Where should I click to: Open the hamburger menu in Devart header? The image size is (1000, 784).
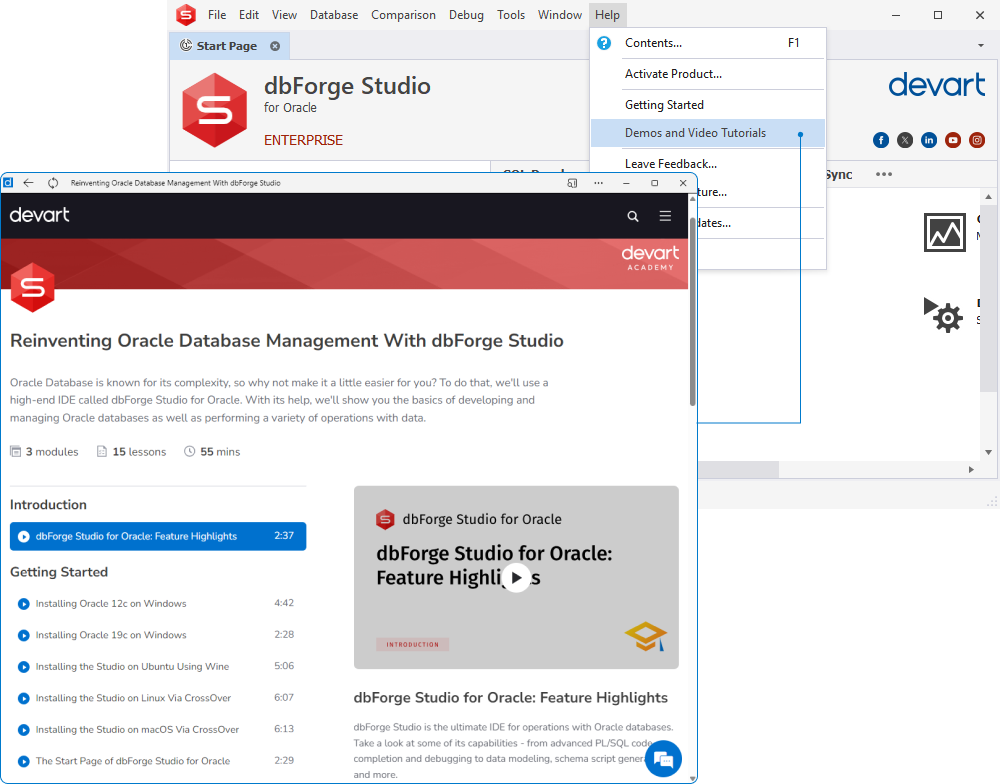665,216
